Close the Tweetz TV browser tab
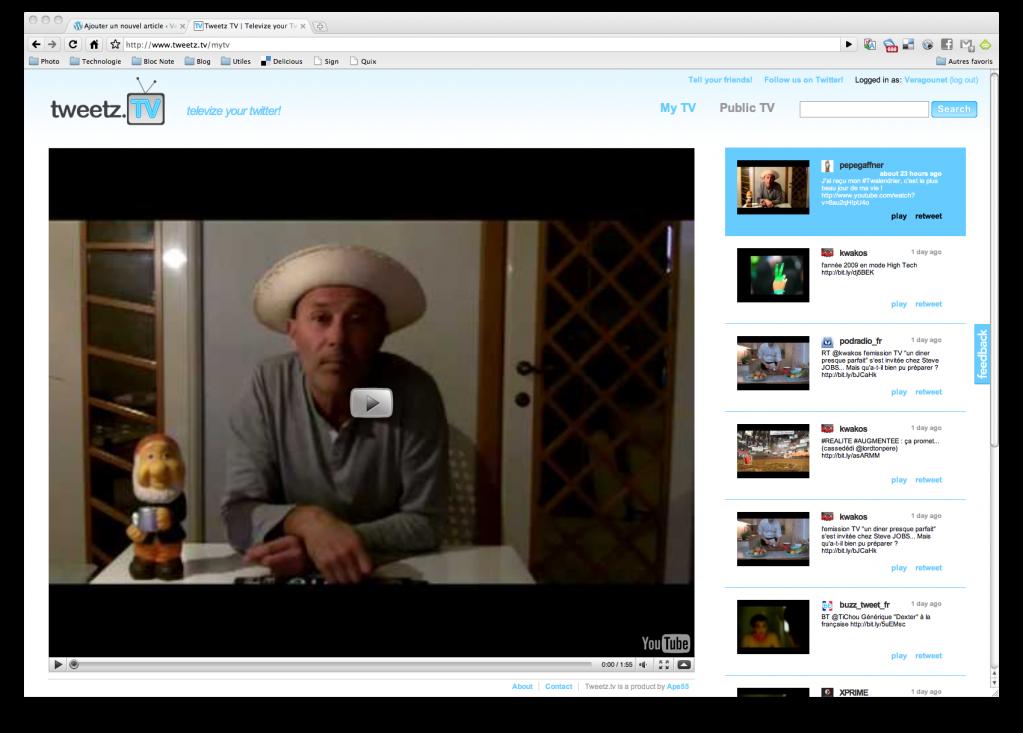This screenshot has width=1023, height=733. tap(303, 26)
